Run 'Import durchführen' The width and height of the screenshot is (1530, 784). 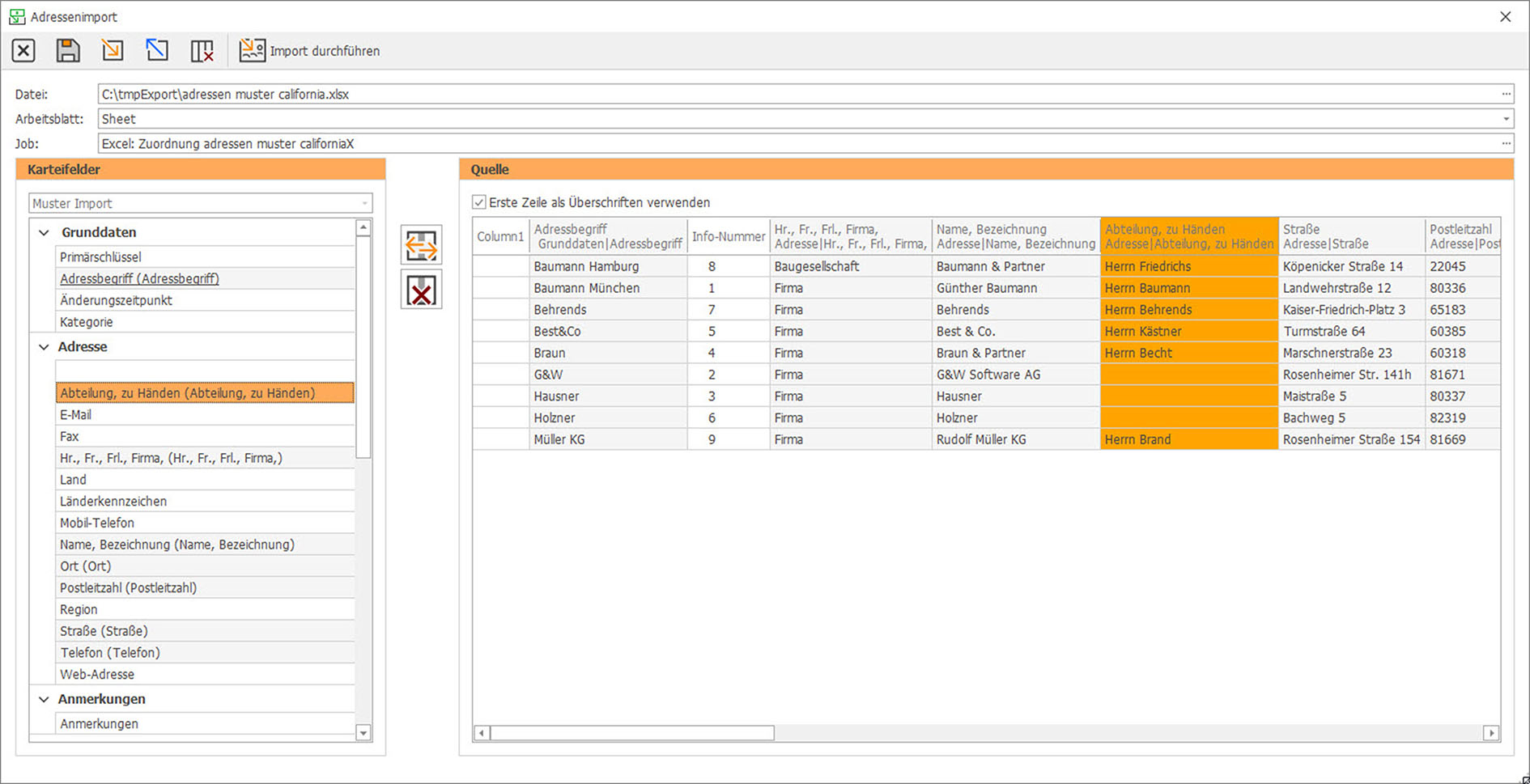[x=310, y=51]
